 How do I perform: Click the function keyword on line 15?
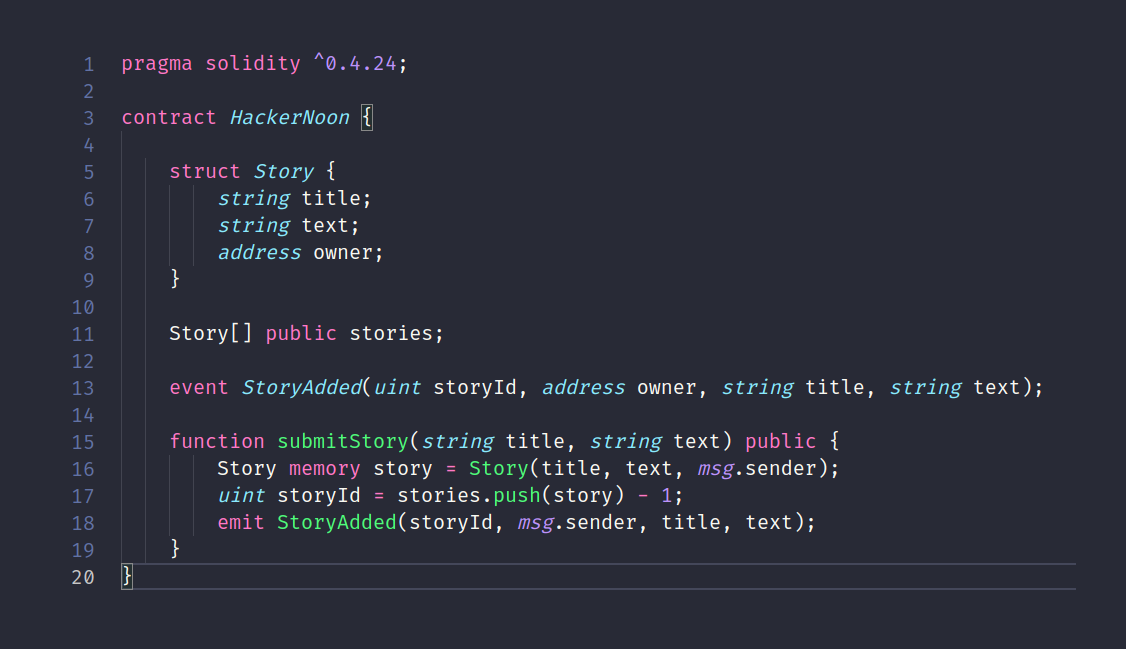(x=217, y=442)
